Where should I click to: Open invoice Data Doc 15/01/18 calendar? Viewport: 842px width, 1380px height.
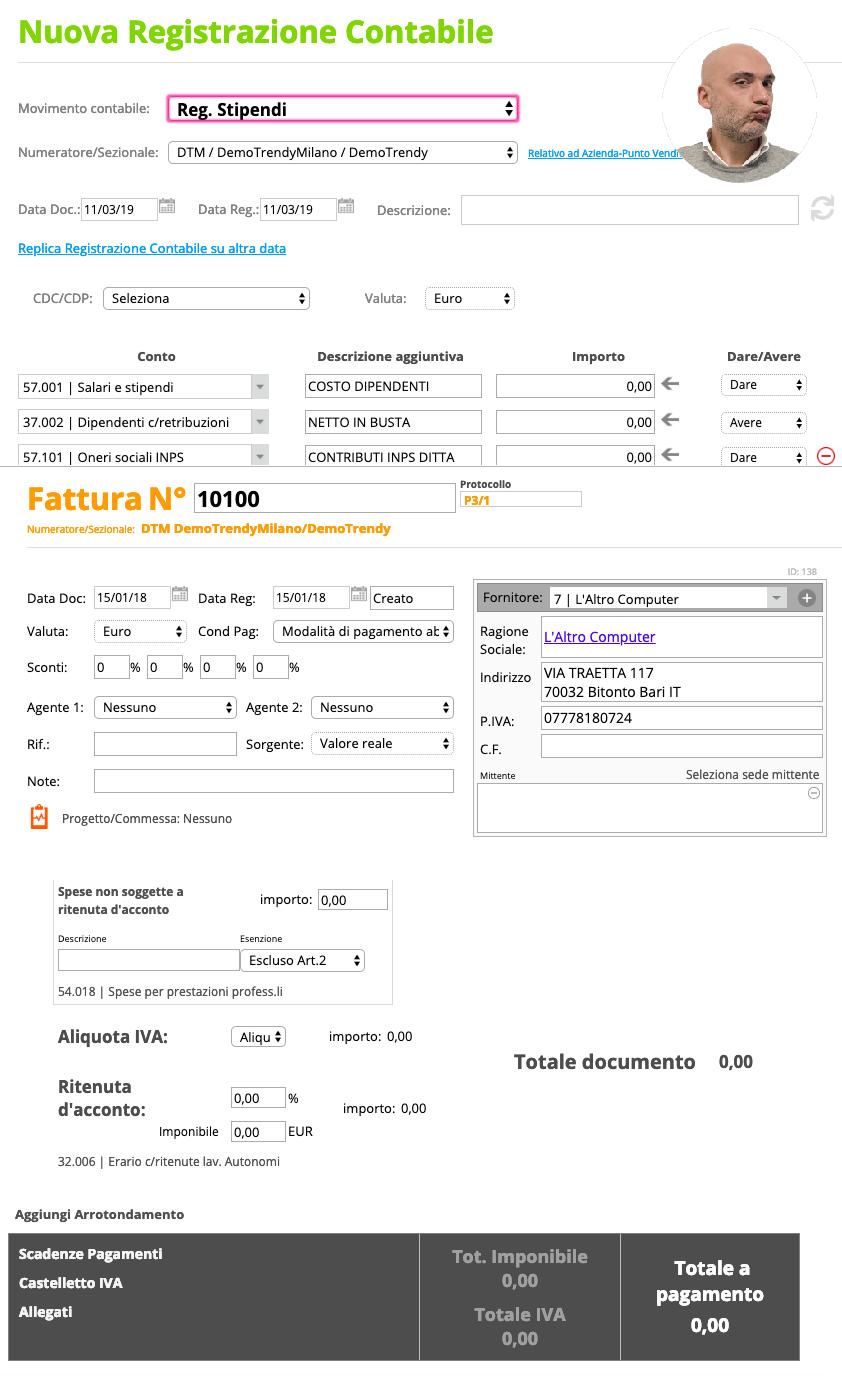(180, 595)
